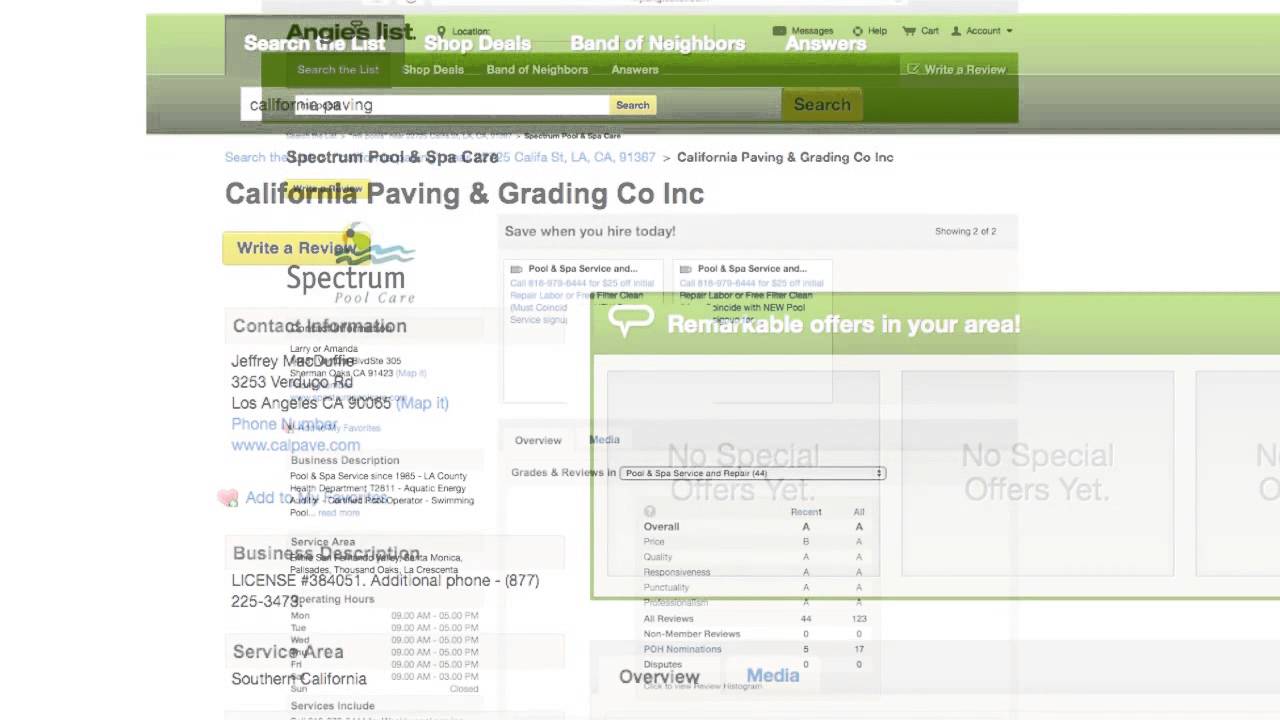Click the large Shop Deals heading

(477, 43)
